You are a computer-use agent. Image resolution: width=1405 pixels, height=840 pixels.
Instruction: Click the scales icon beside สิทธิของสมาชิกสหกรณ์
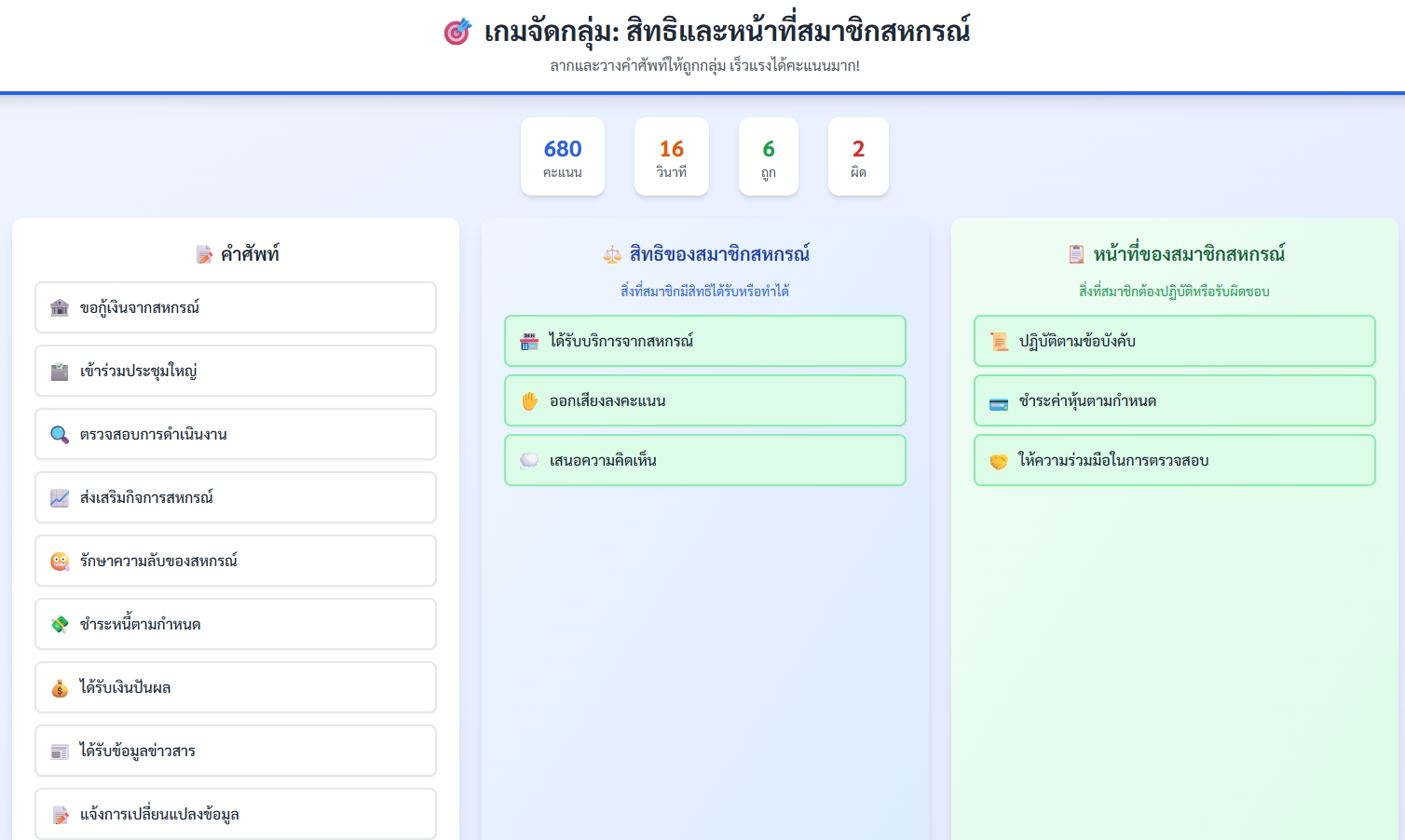point(612,253)
